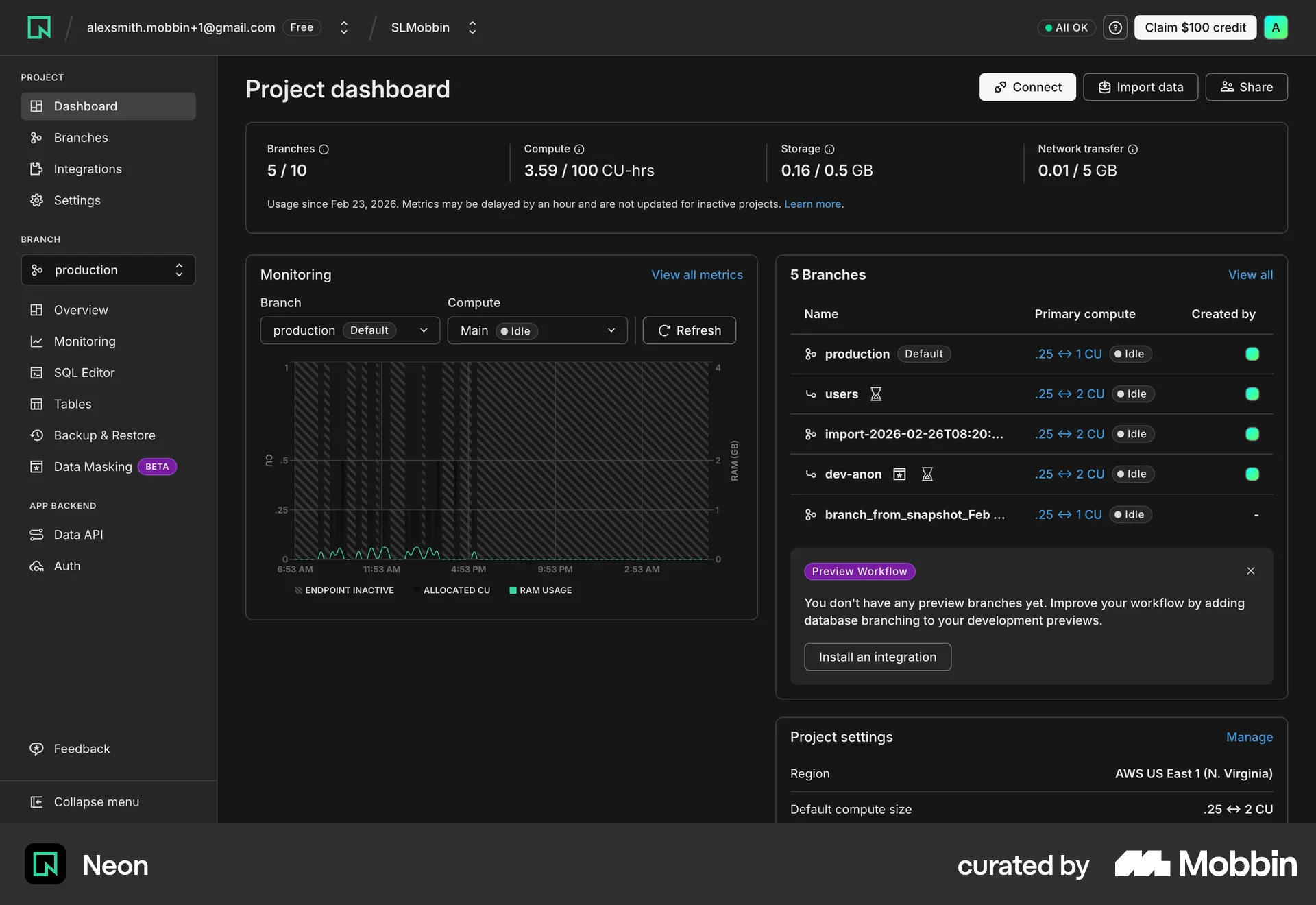View all branches
Screen dimensions: 1316x905
(1250, 275)
